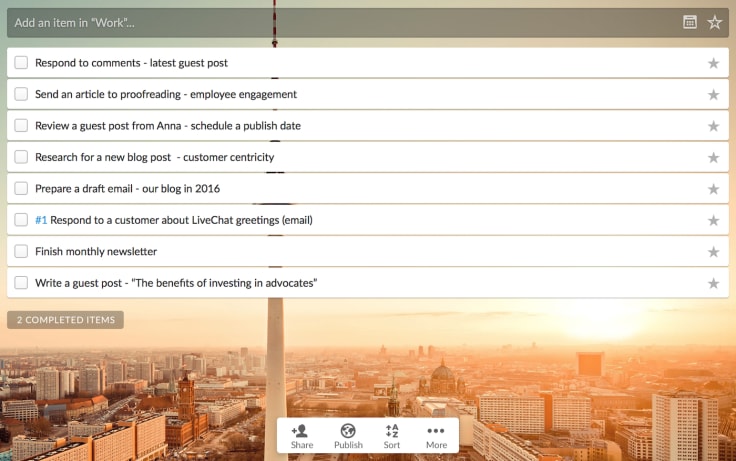Complete 'Review a guest post from Anna'
The image size is (736, 461).
point(21,125)
